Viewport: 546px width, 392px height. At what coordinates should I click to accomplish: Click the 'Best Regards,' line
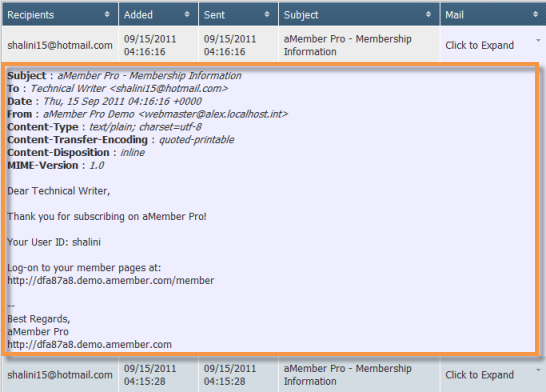pos(39,319)
